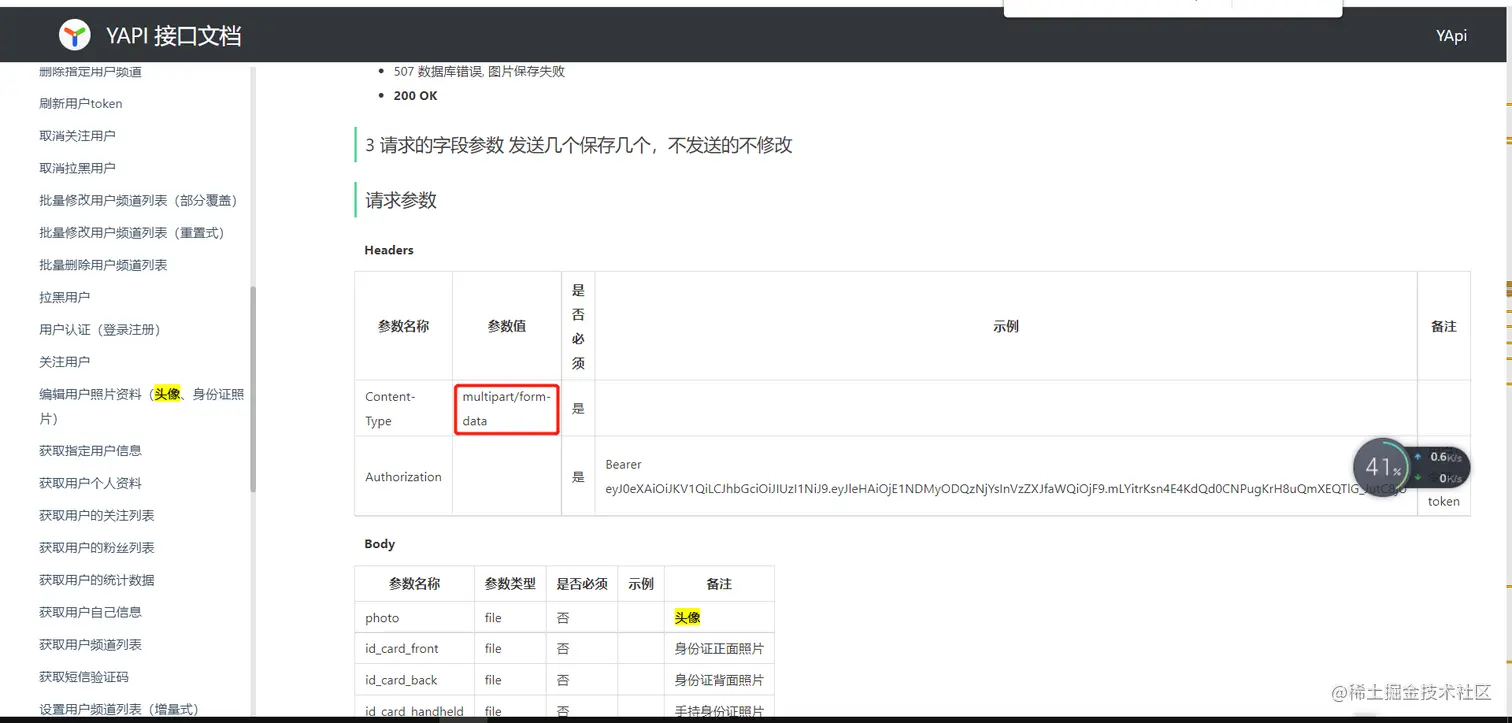Click the sidebar scrollbar thumb
Image resolution: width=1512 pixels, height=723 pixels.
click(x=253, y=389)
